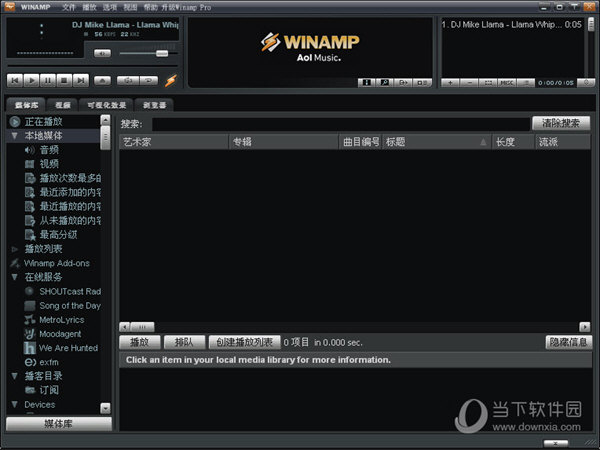Remove items with the playlist minus button

click(470, 83)
